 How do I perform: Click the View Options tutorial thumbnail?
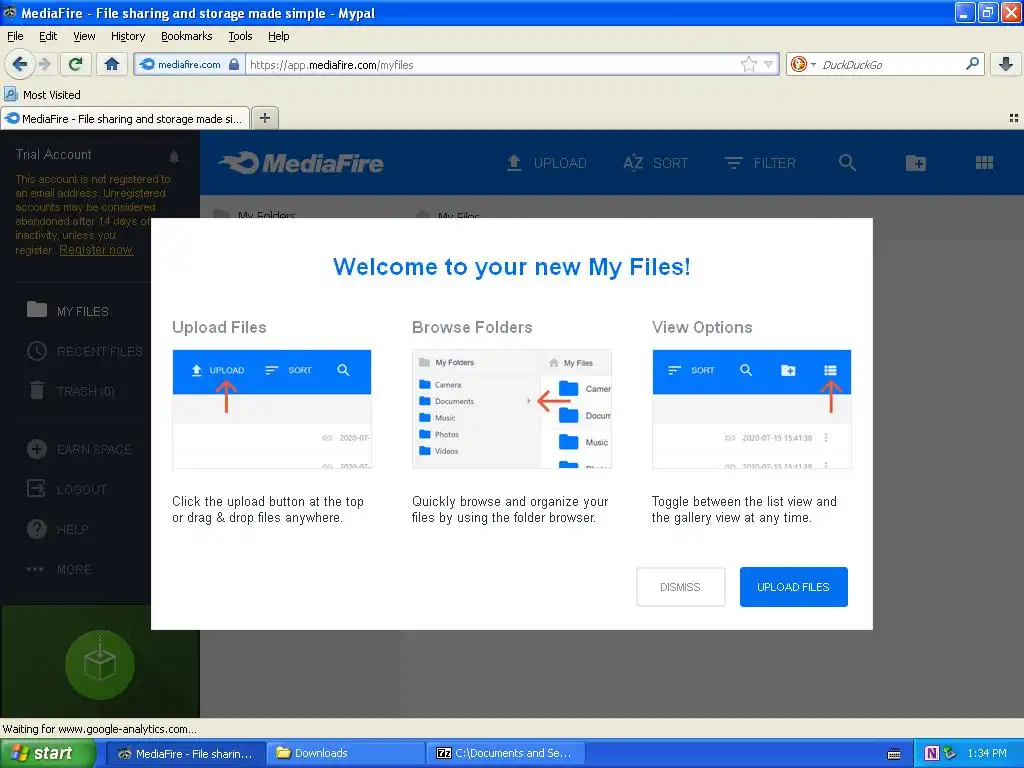point(751,409)
